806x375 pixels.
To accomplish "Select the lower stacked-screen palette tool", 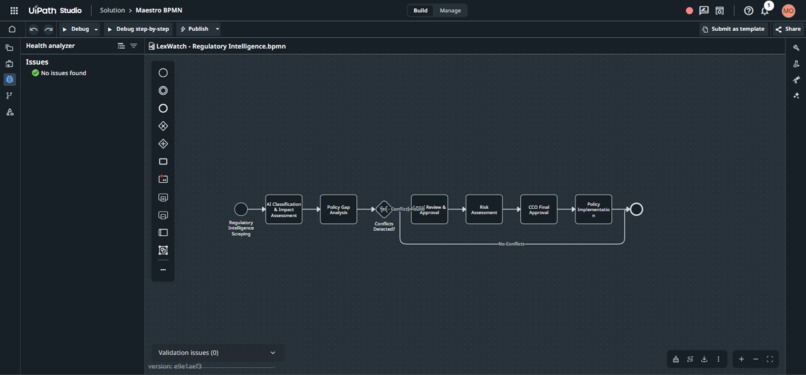I will (163, 215).
